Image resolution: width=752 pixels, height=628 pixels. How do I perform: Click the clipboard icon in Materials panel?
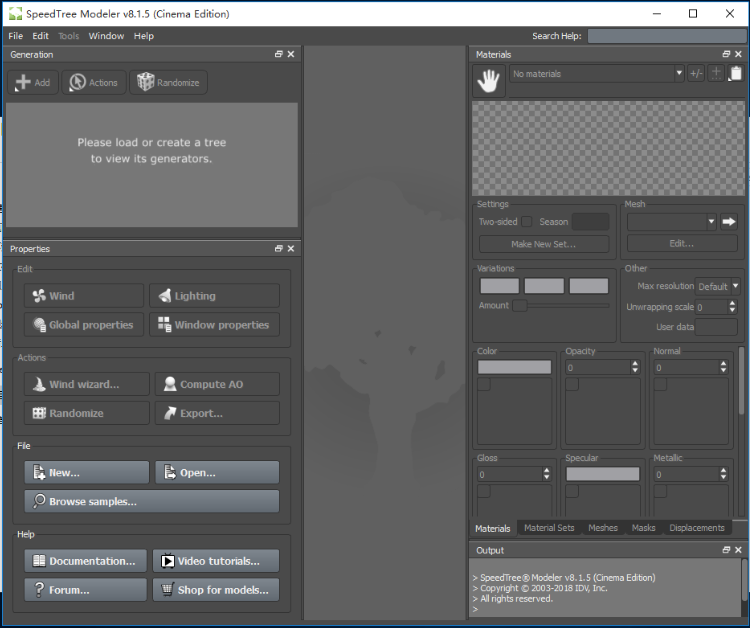[736, 74]
